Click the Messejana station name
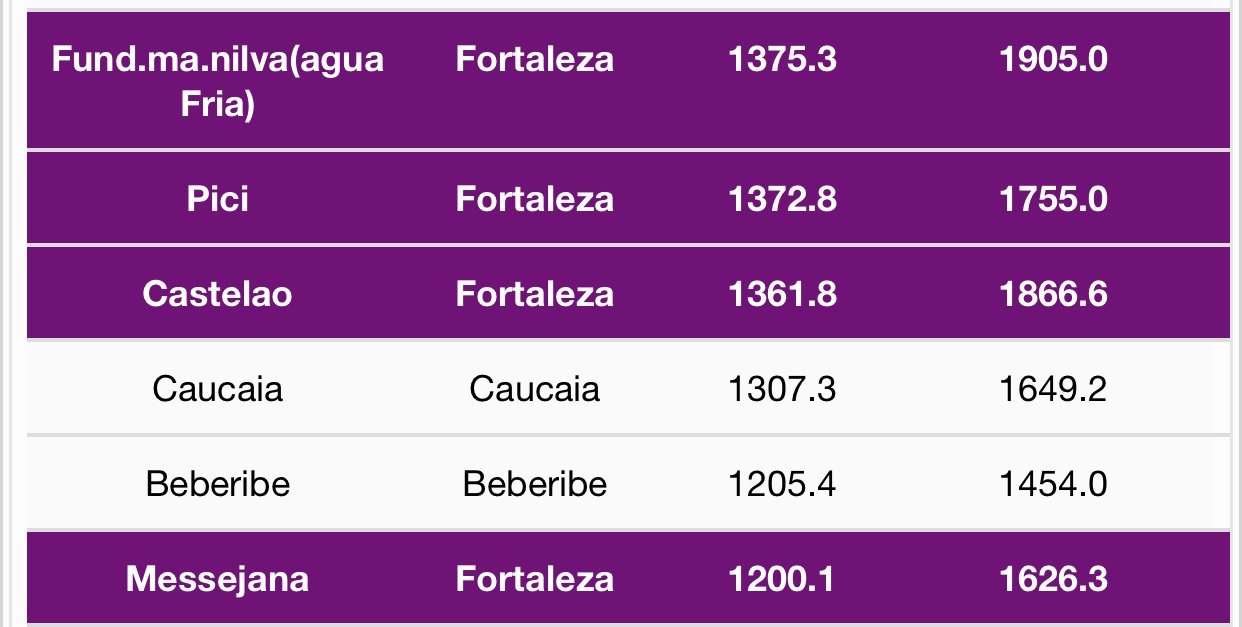 click(x=217, y=579)
